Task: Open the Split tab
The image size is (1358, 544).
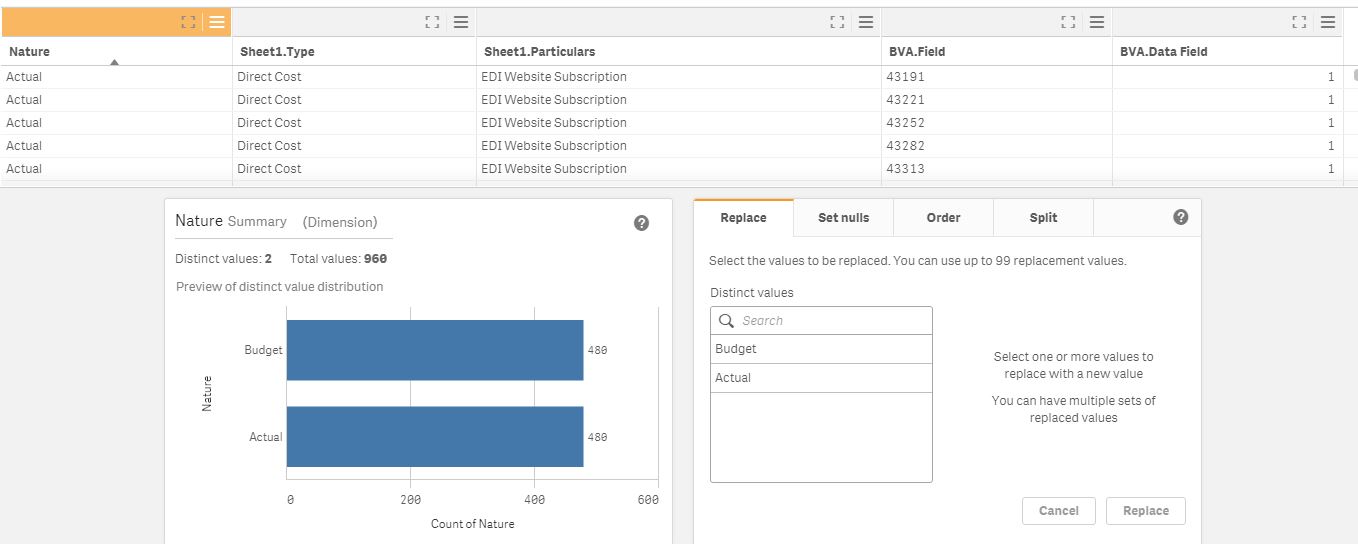Action: (x=1043, y=218)
